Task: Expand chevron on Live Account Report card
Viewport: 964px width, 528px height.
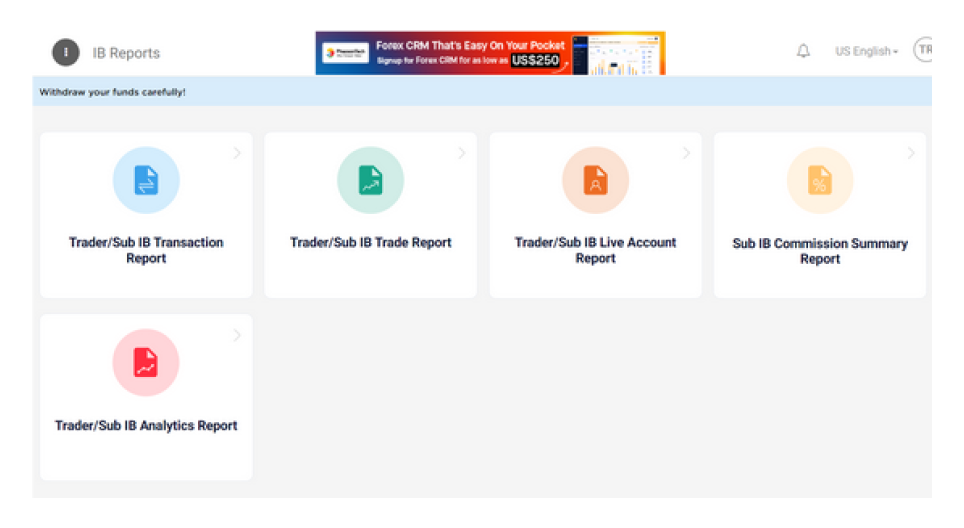Action: pyautogui.click(x=686, y=153)
